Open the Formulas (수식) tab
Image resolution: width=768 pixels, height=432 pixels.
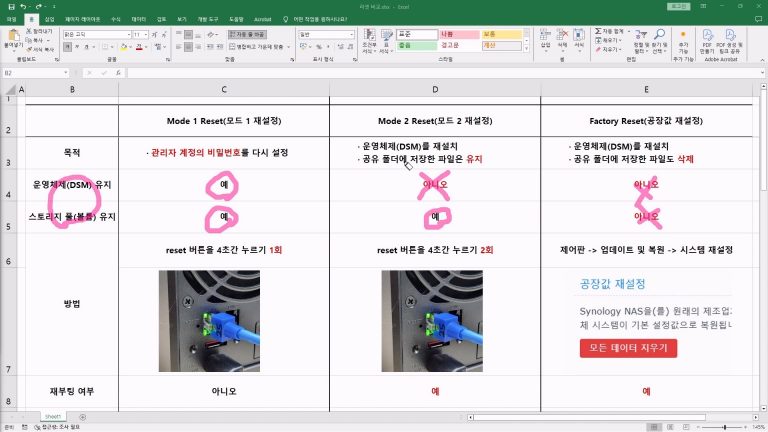(x=116, y=19)
